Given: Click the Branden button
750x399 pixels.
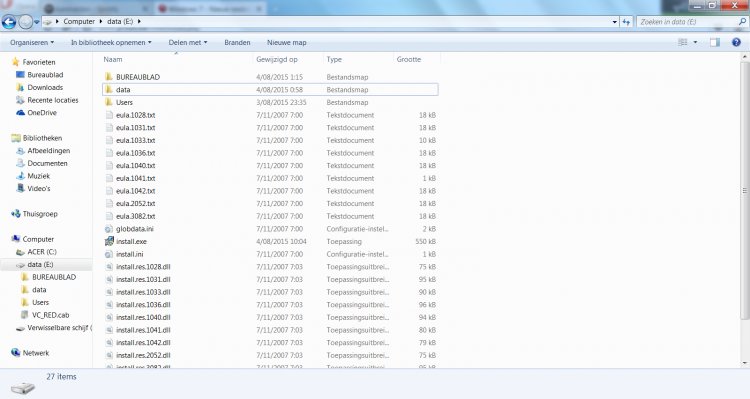Looking at the screenshot, I should coord(237,43).
